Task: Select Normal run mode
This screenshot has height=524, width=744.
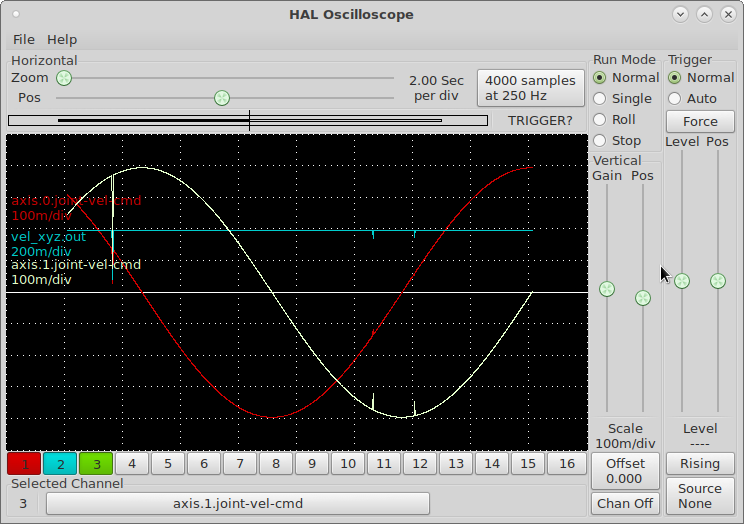Action: click(x=626, y=77)
